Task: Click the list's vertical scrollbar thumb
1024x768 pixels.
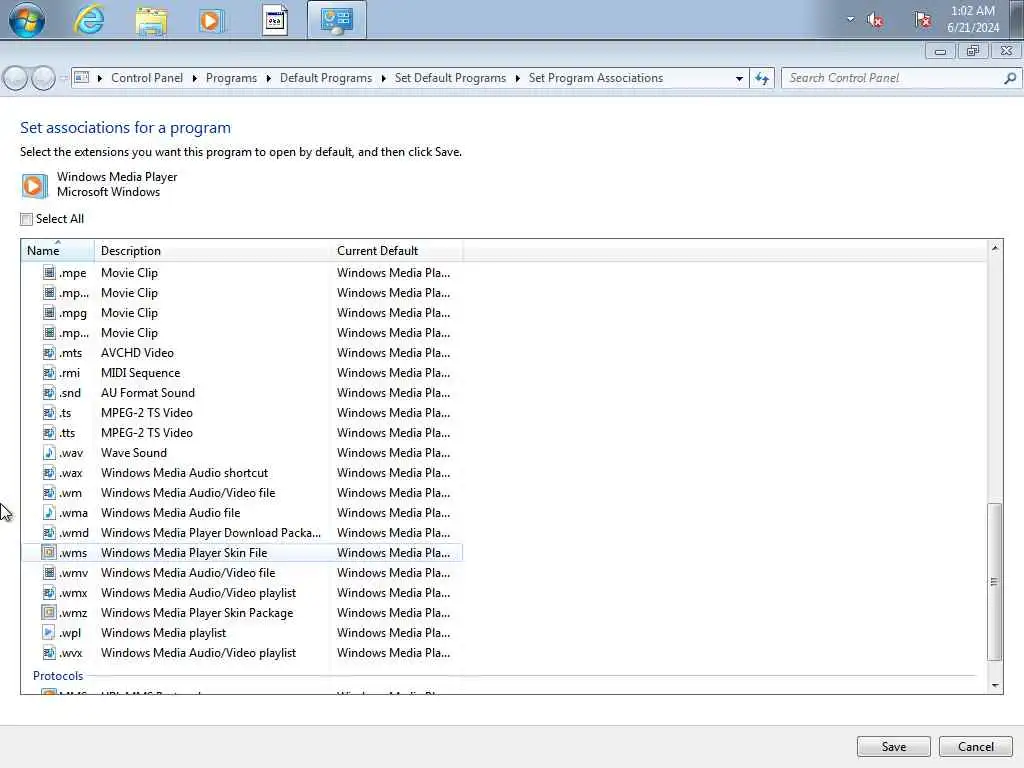Action: coord(994,582)
